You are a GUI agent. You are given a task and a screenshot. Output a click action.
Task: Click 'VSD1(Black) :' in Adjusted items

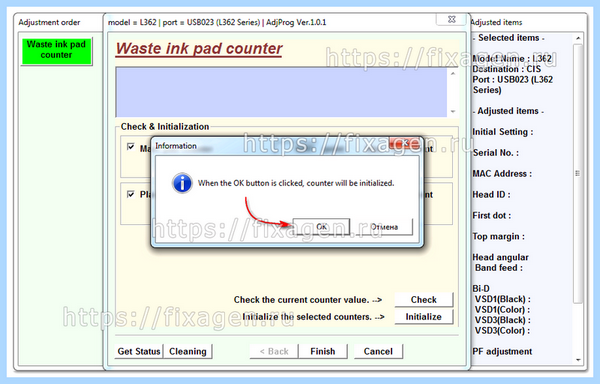(502, 299)
